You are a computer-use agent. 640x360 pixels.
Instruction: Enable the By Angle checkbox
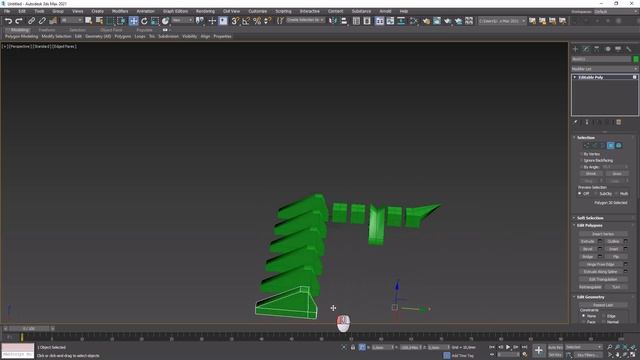click(581, 167)
